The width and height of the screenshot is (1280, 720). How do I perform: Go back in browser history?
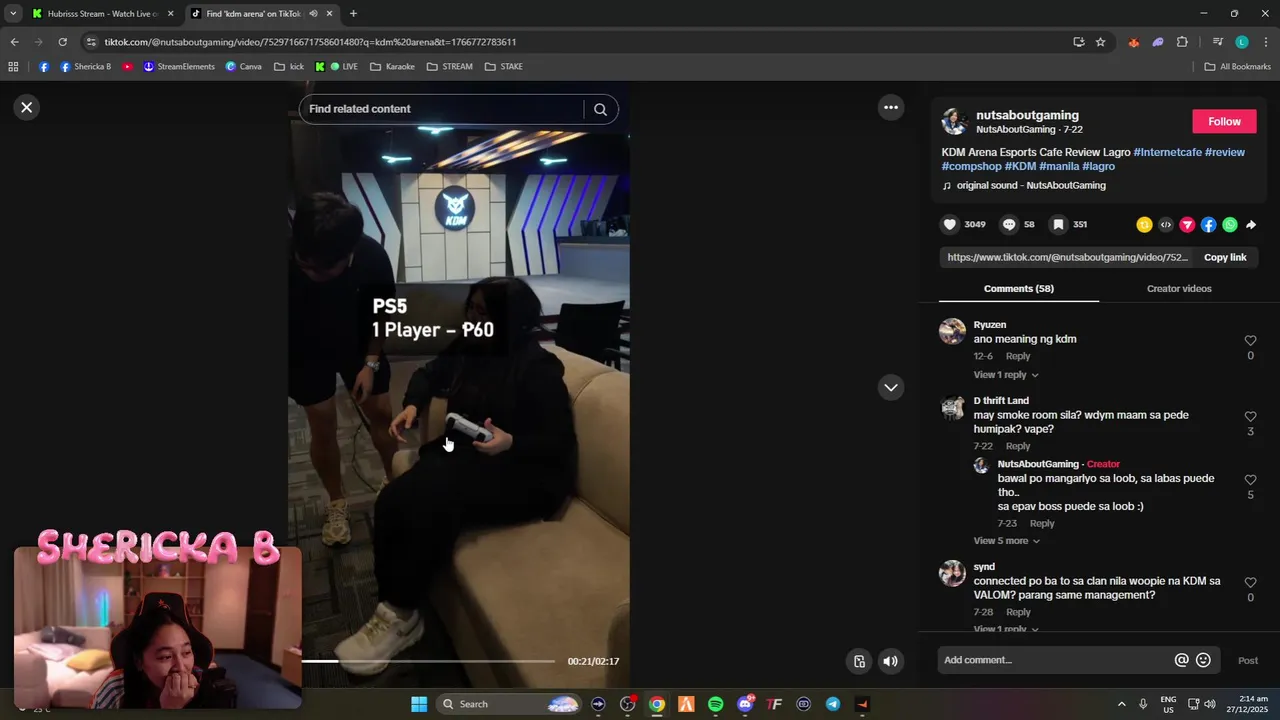(14, 42)
